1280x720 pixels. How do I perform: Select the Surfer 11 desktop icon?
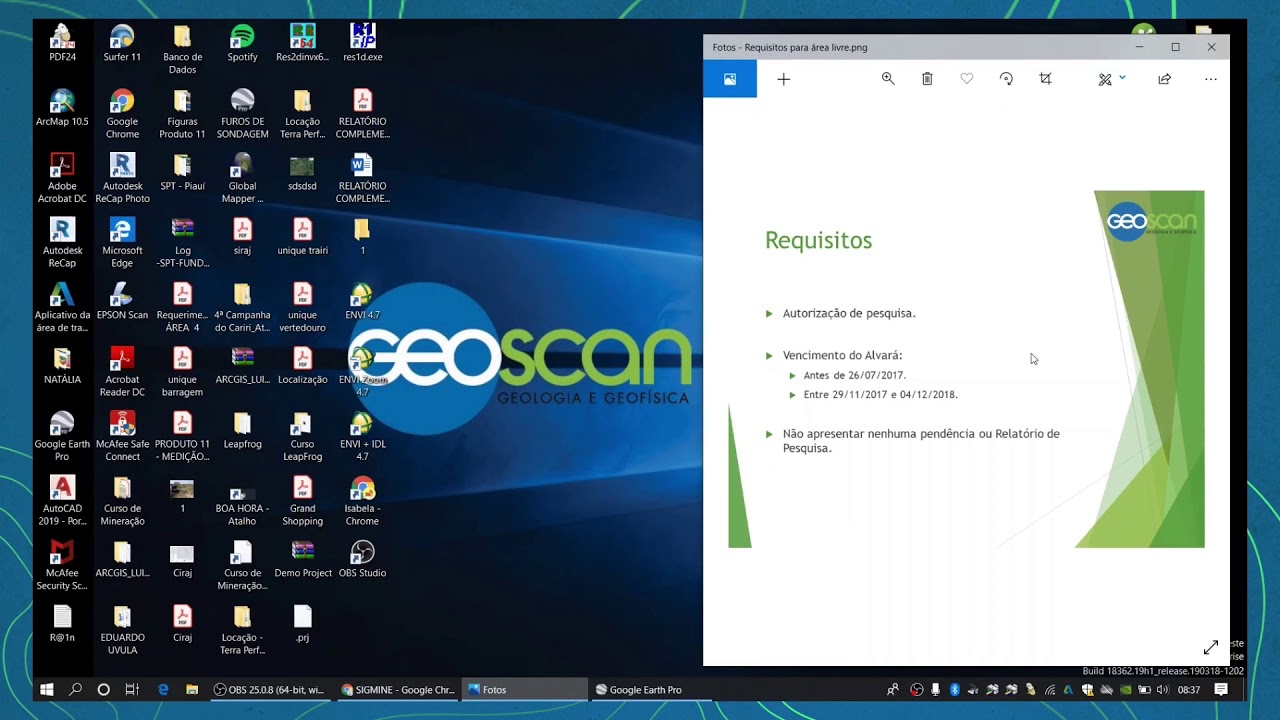(122, 43)
